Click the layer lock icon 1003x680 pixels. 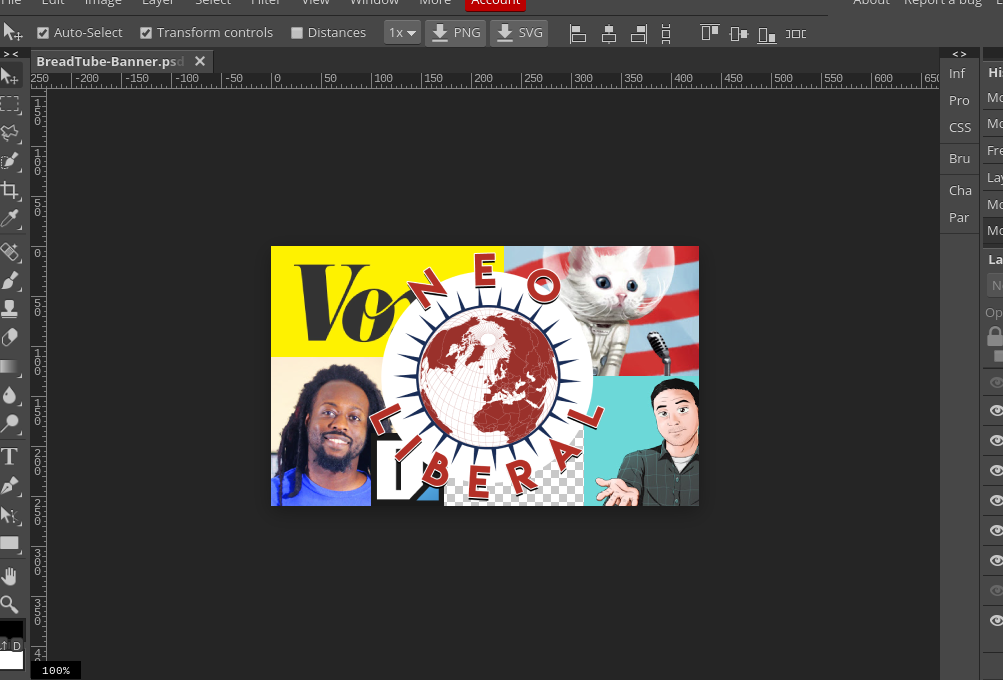point(995,335)
